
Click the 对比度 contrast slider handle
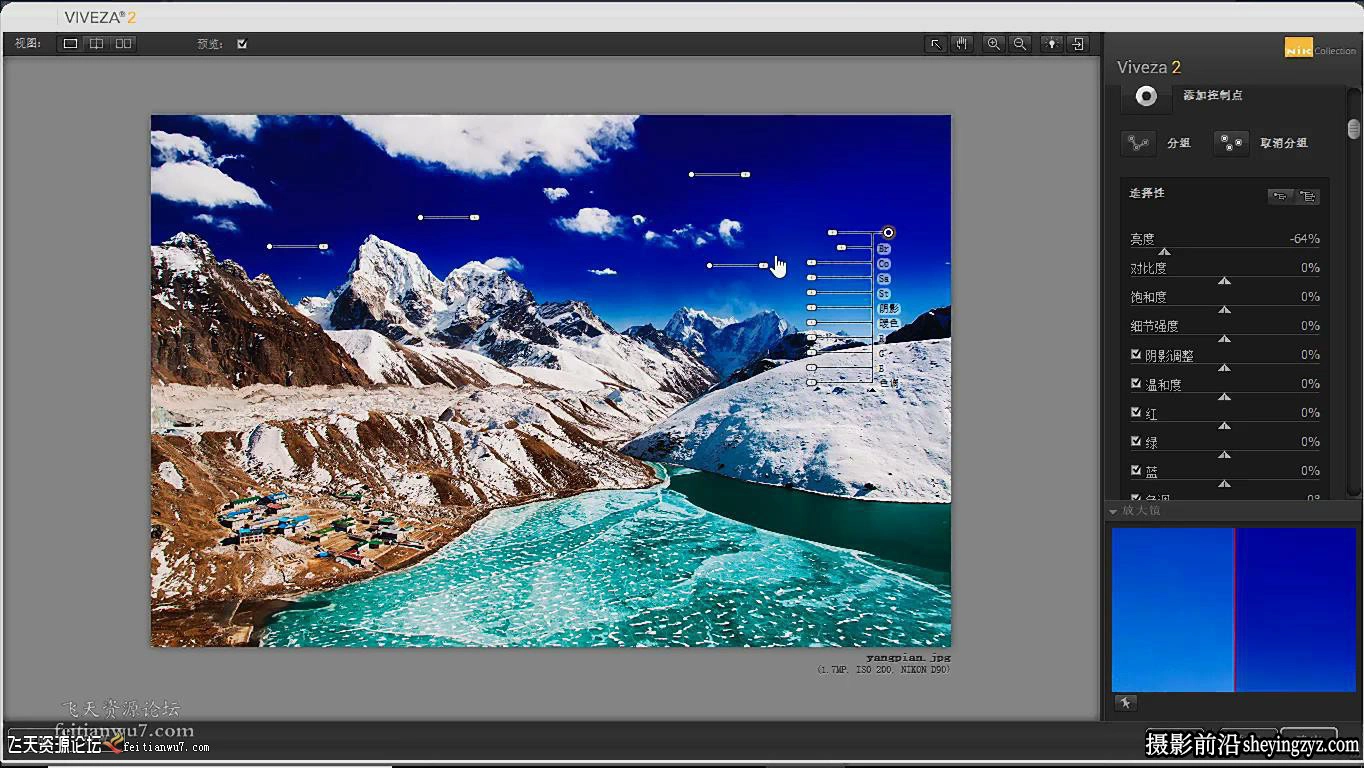click(1224, 281)
